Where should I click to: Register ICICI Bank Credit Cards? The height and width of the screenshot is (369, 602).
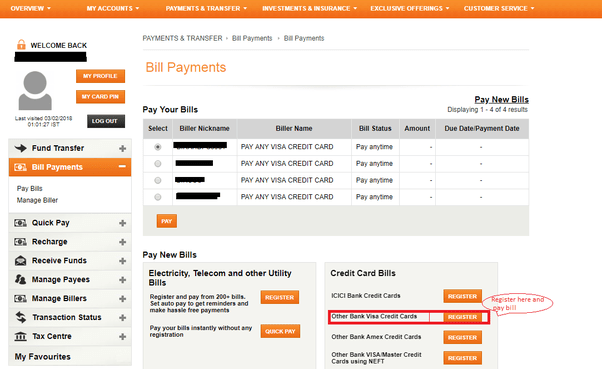pos(462,296)
